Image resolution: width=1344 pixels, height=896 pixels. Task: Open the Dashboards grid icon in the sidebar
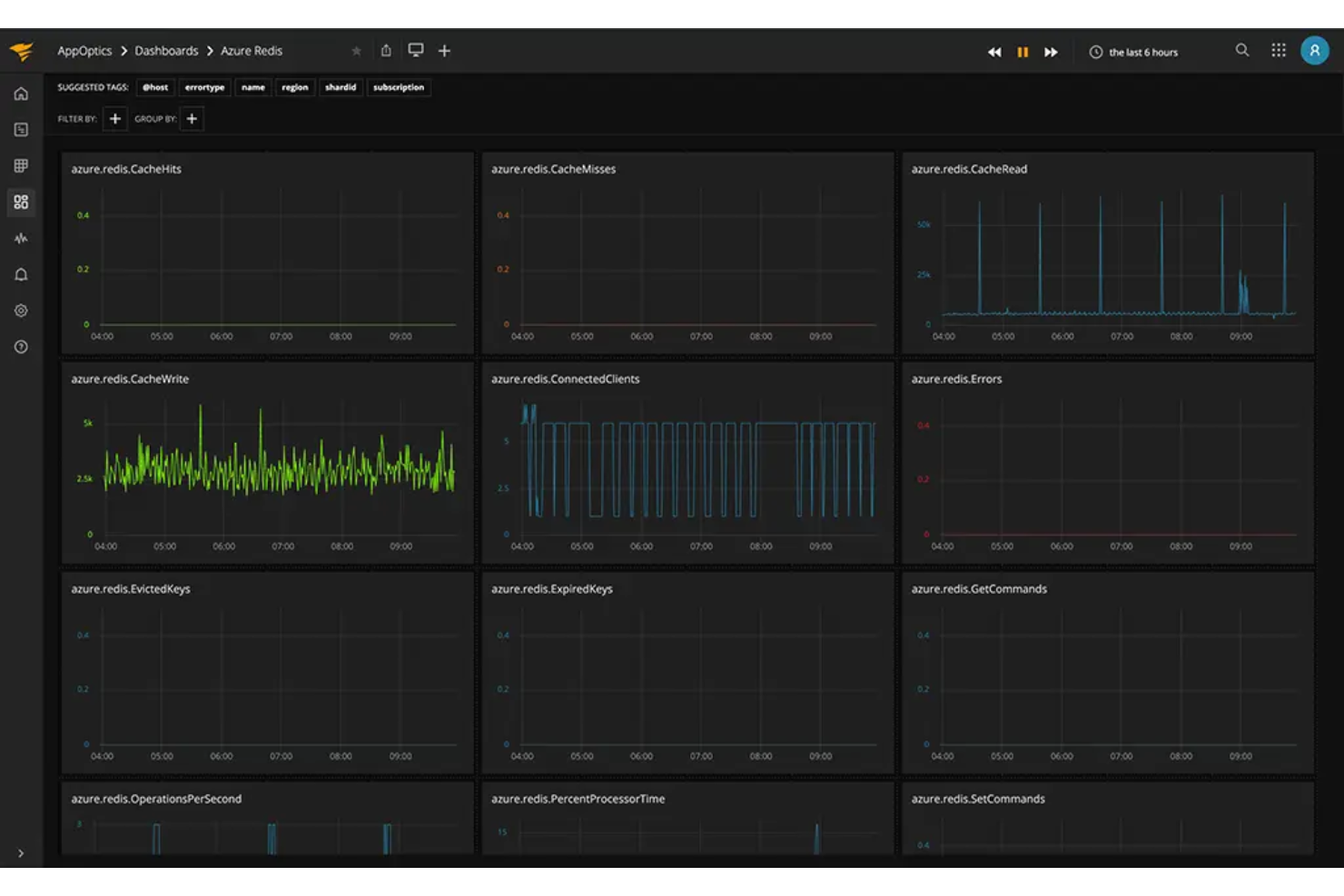pyautogui.click(x=21, y=202)
